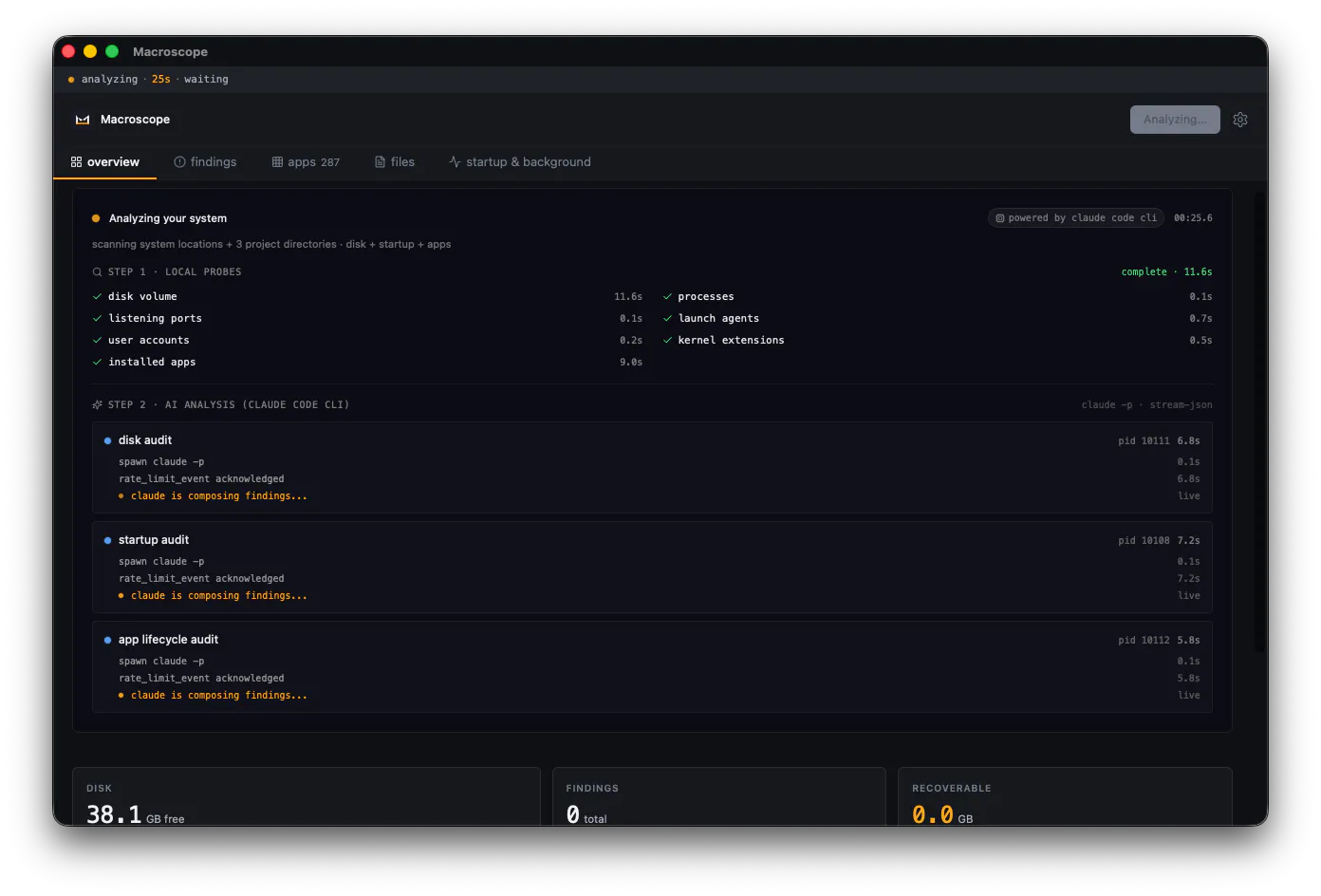Click the chip icon in the powered by badge

tap(999, 218)
